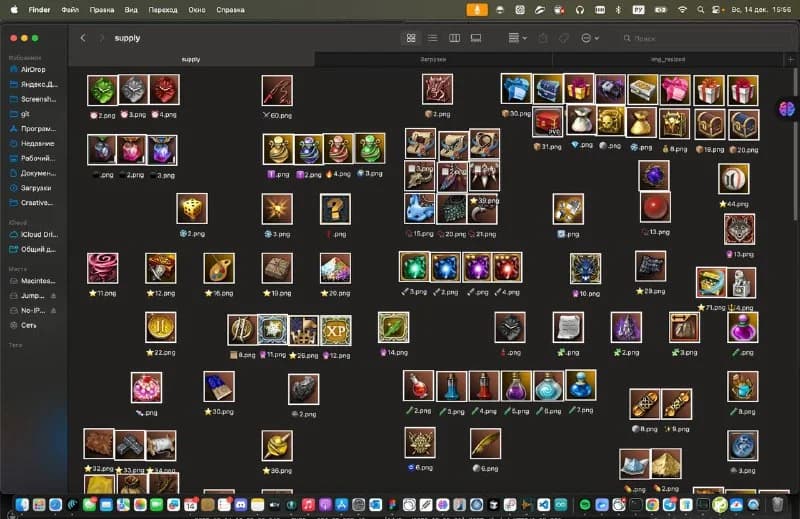Image resolution: width=800 pixels, height=519 pixels.
Task: Select the dark rock icon 2.png
Action: coord(304,389)
